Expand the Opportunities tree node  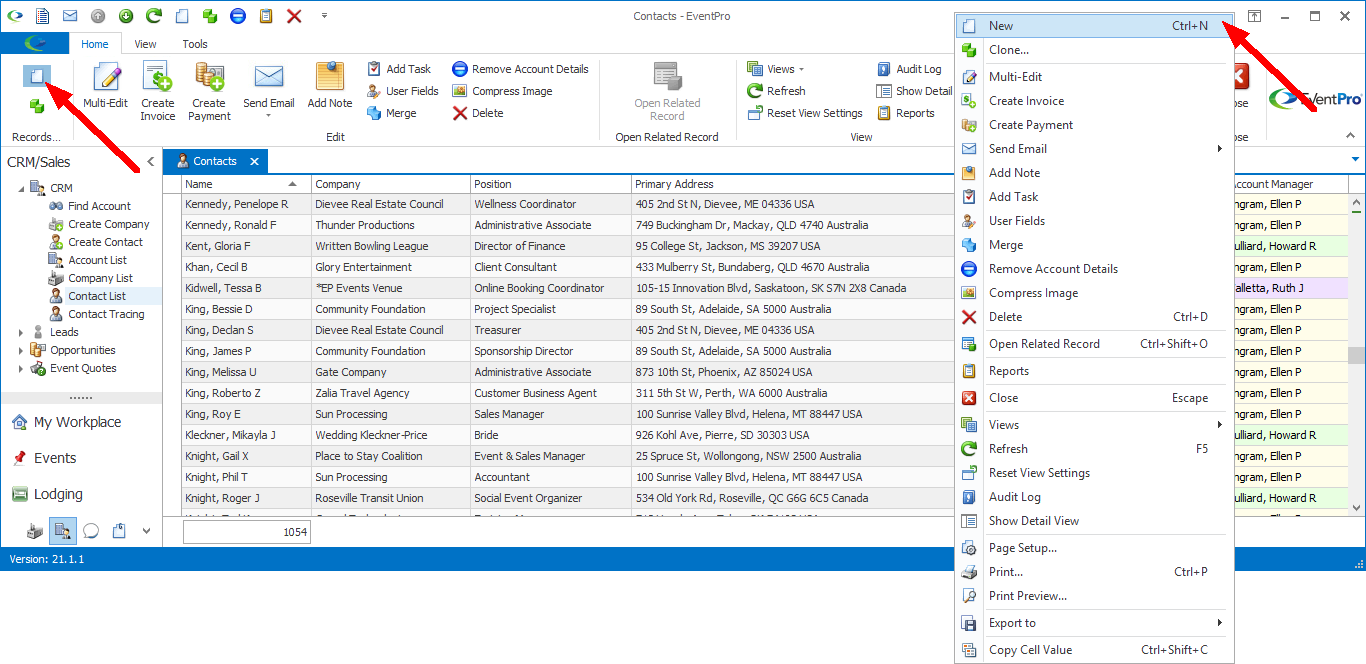pos(21,350)
